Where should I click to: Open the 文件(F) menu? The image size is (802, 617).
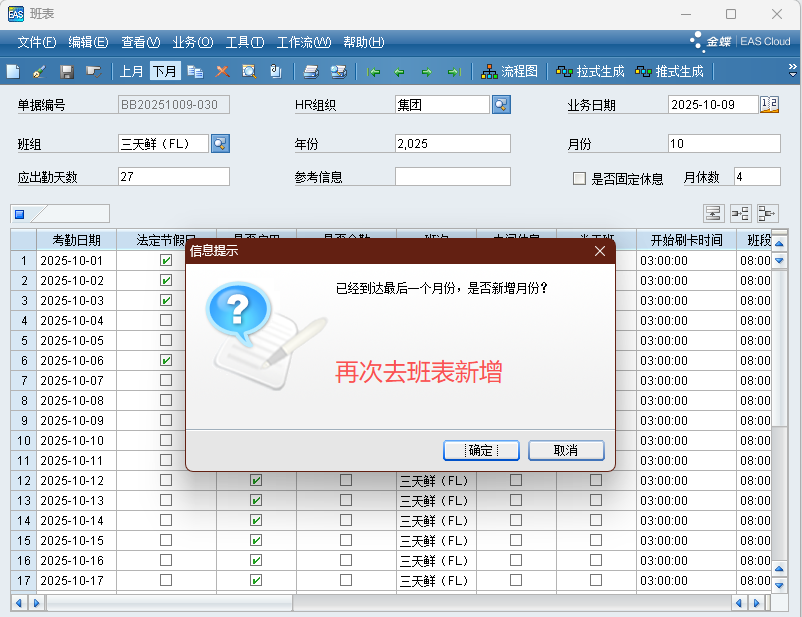click(x=37, y=42)
